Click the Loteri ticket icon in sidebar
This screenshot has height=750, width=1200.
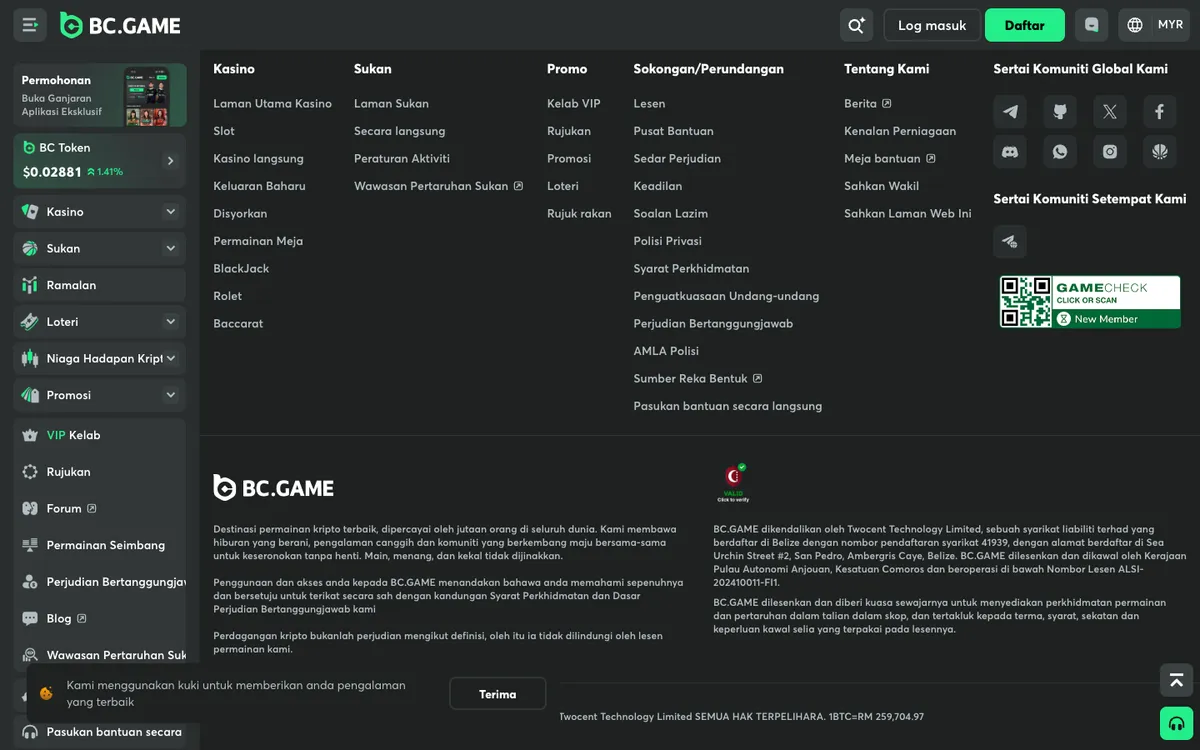pyautogui.click(x=30, y=322)
